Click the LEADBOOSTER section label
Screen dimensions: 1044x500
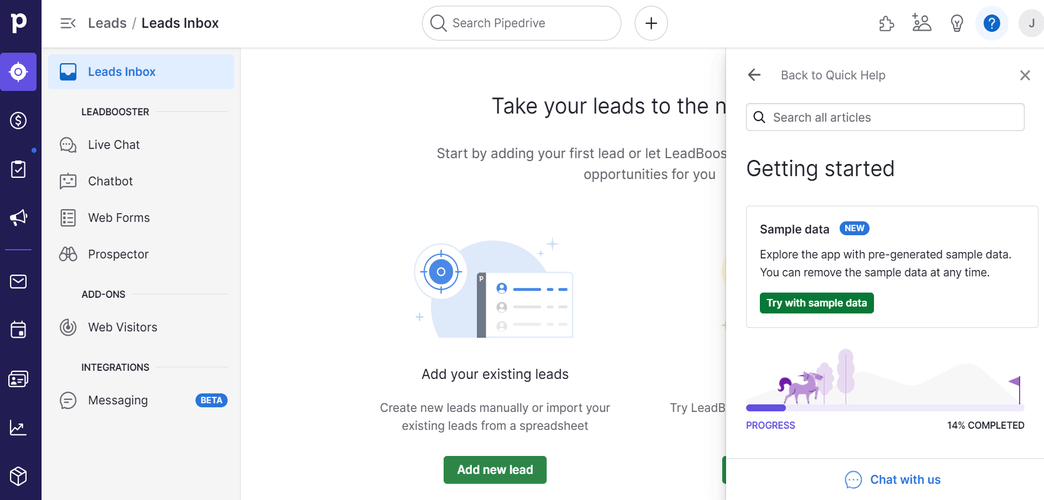point(115,112)
